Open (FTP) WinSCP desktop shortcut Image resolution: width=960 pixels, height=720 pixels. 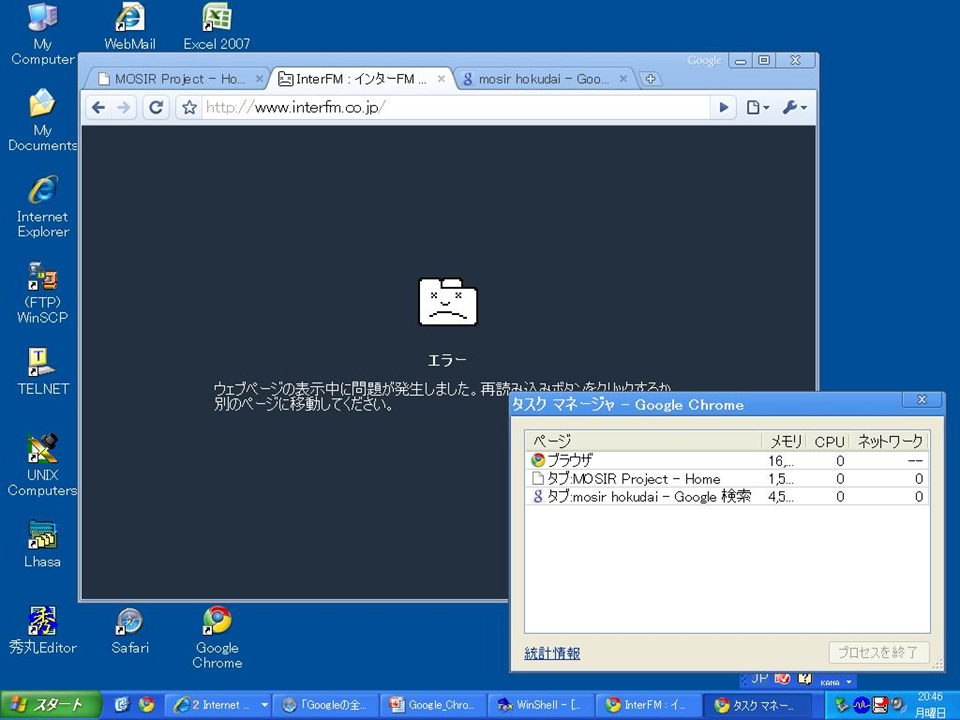coord(42,293)
